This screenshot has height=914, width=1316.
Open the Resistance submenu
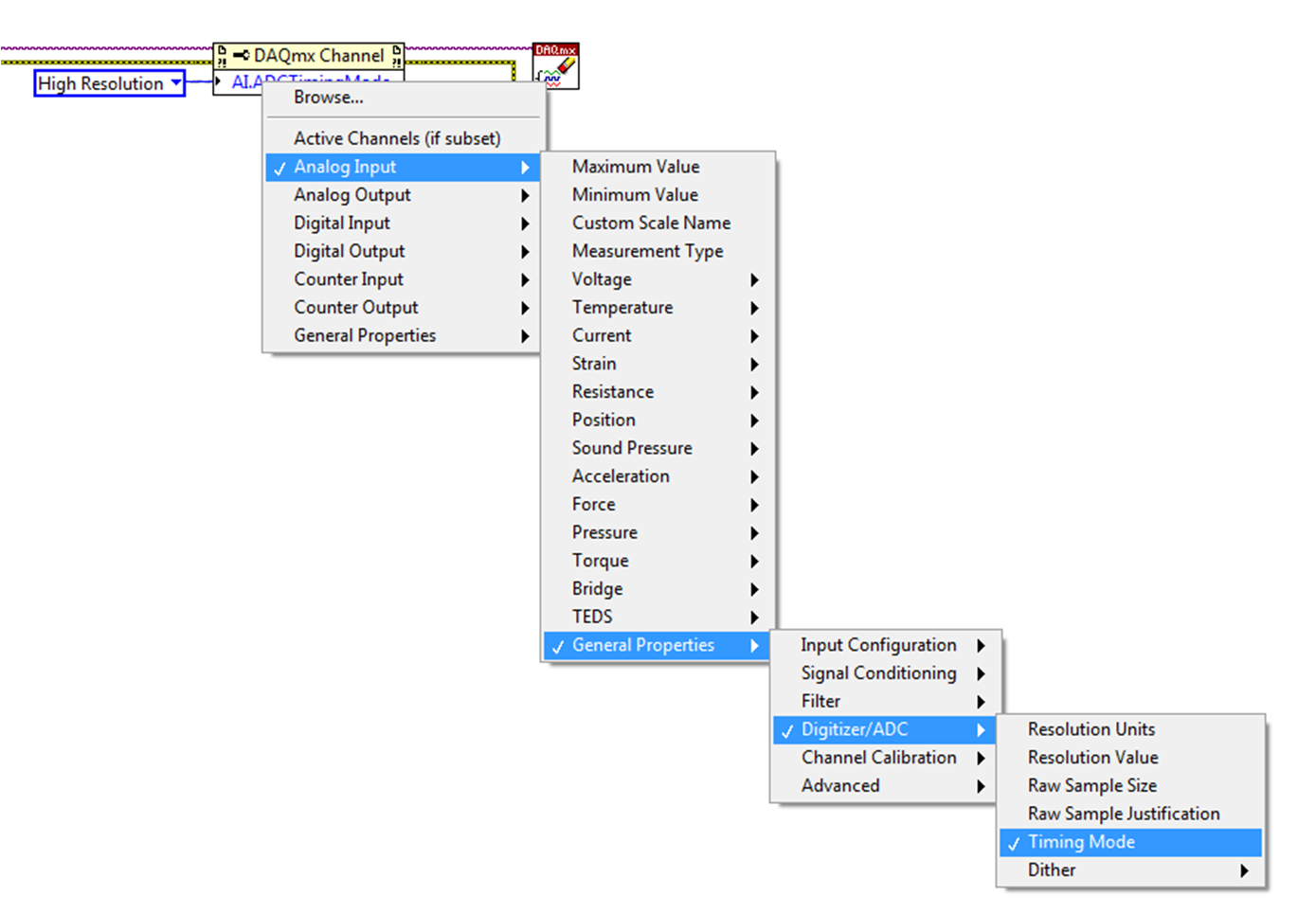[x=658, y=392]
